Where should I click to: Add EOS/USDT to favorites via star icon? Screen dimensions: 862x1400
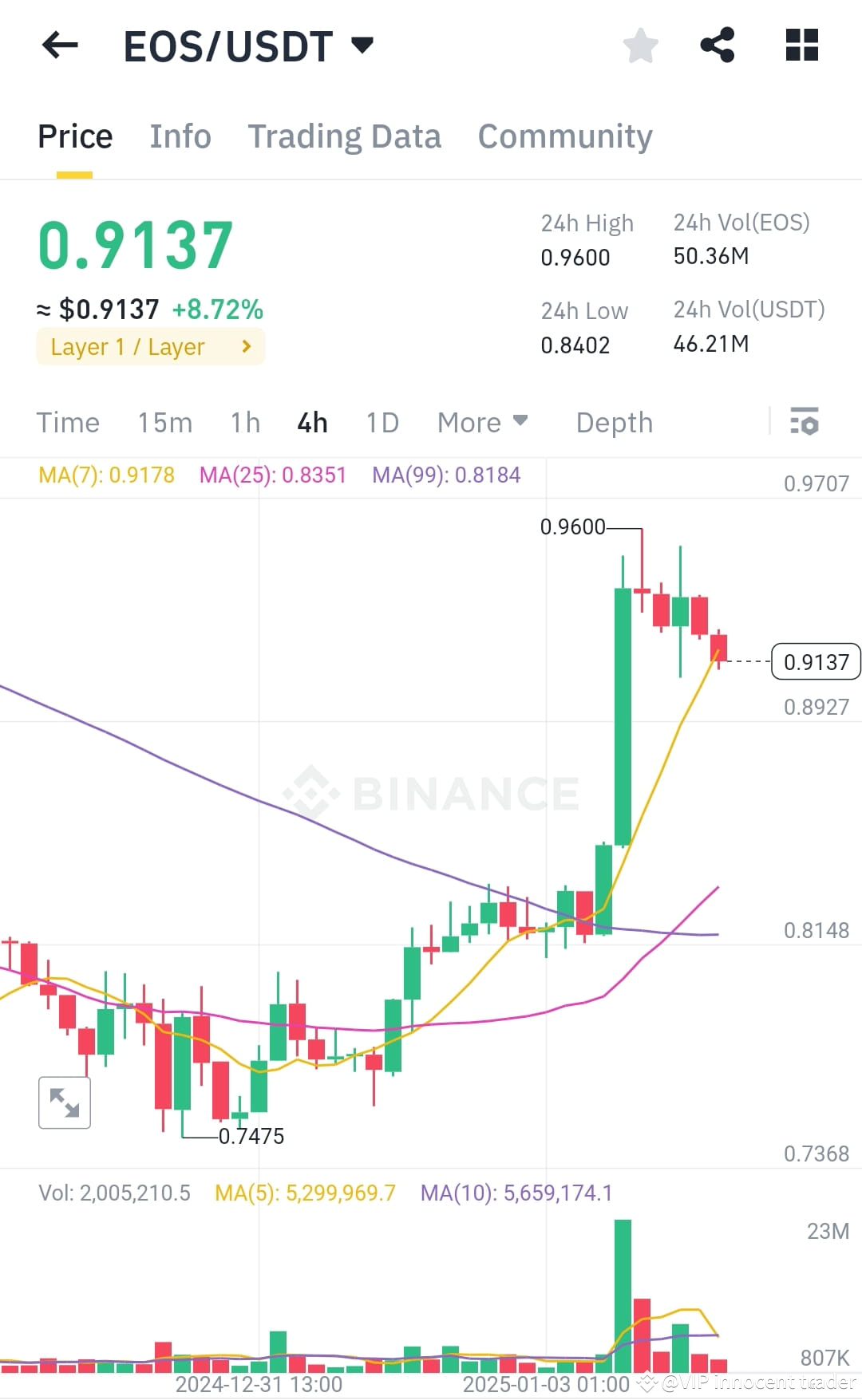[x=640, y=45]
